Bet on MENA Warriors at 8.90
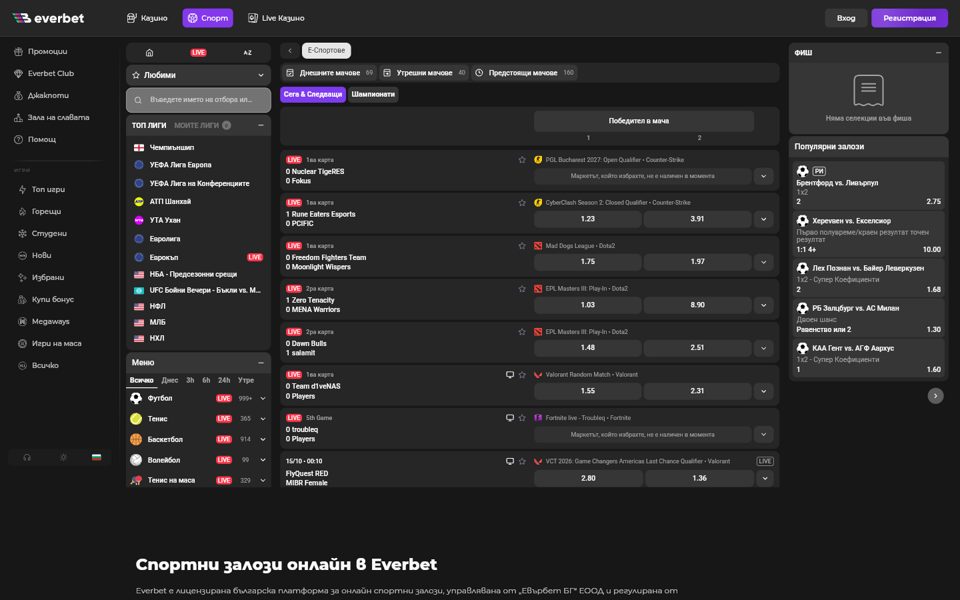Screen dimensions: 960x600 pos(697,304)
